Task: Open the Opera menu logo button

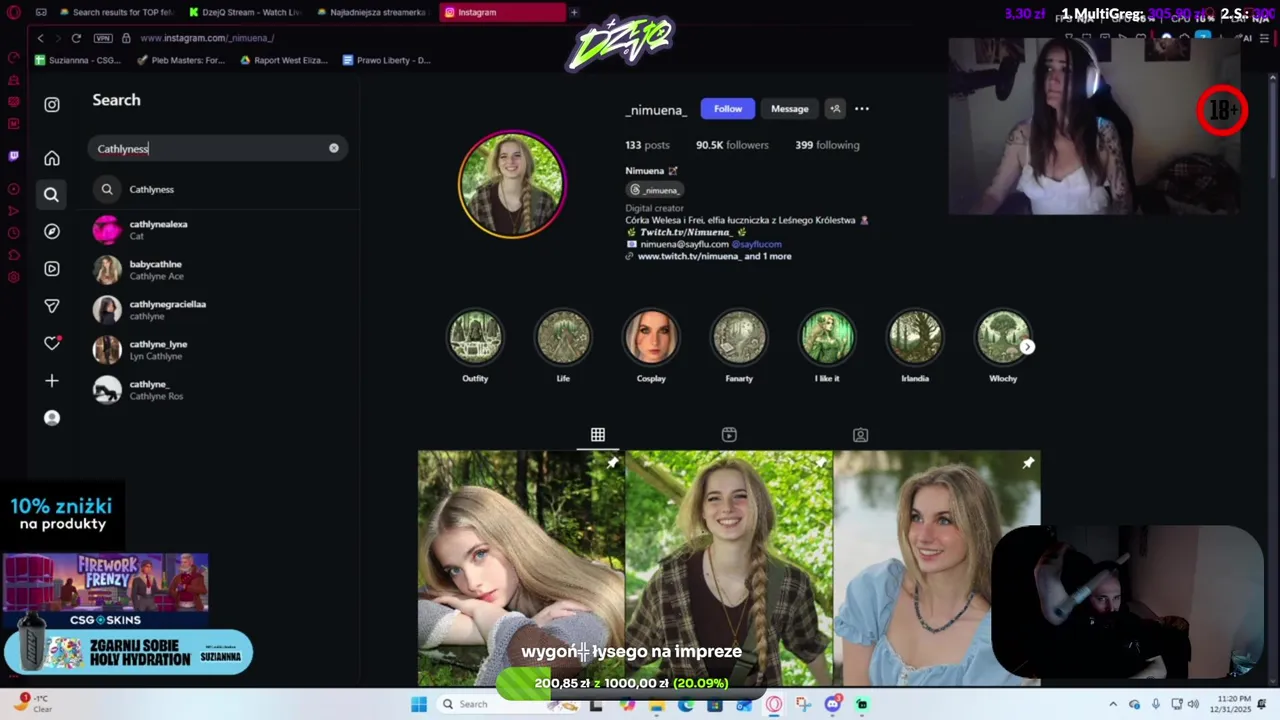Action: tap(13, 13)
